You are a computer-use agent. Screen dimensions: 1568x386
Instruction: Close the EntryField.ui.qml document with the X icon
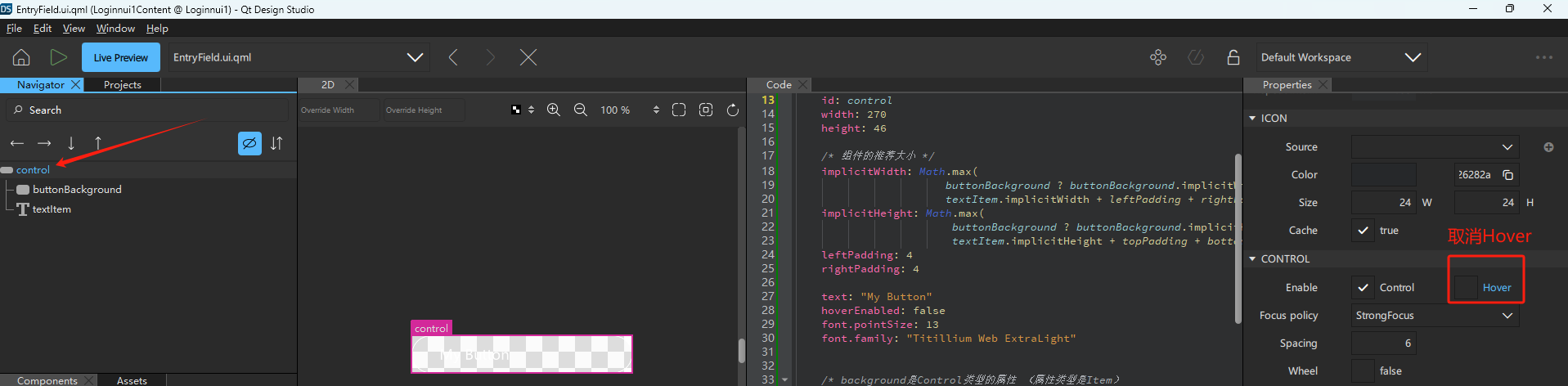pyautogui.click(x=528, y=57)
